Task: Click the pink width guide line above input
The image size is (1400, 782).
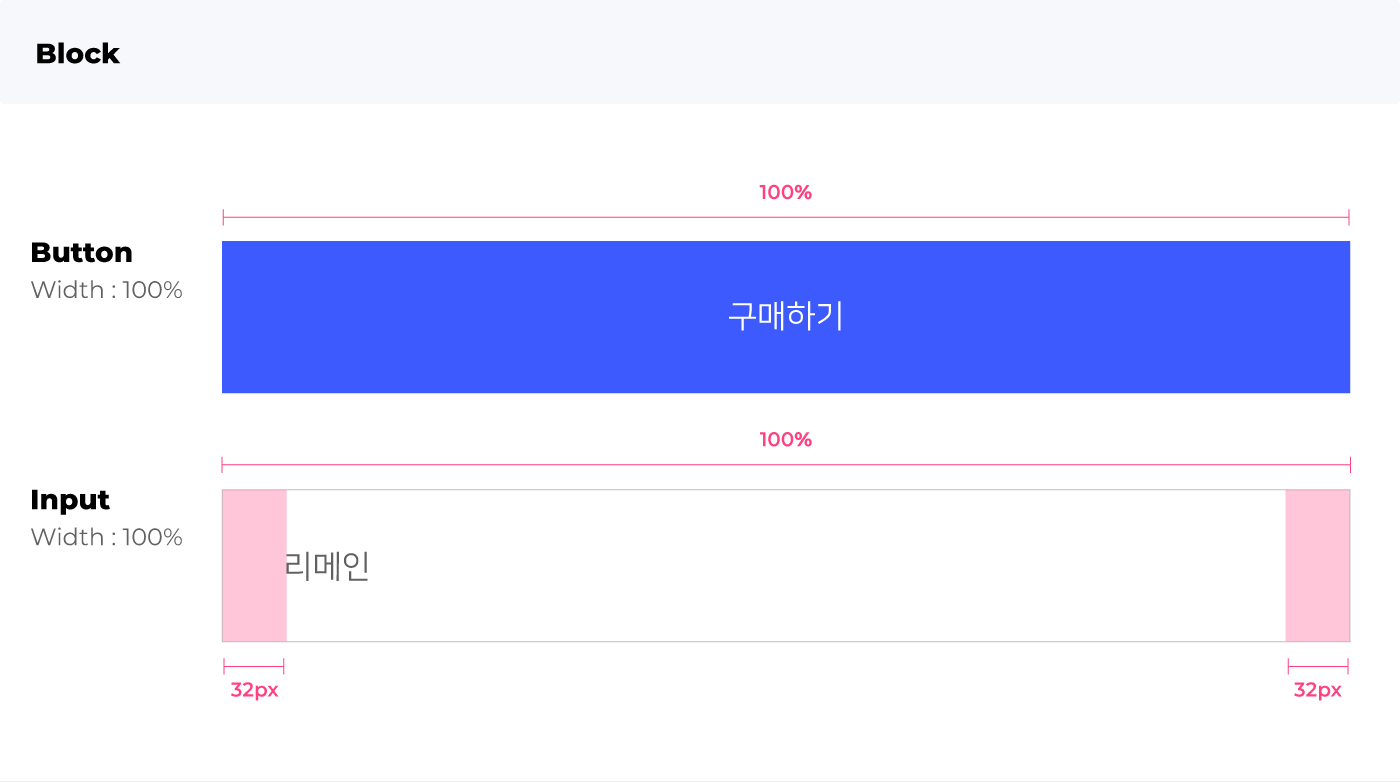Action: click(x=786, y=465)
